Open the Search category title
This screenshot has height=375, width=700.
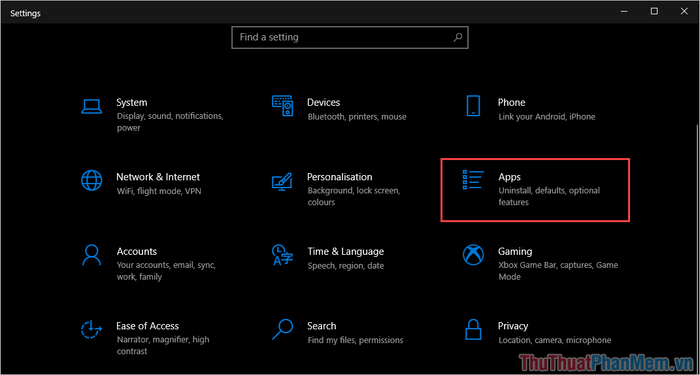(321, 326)
